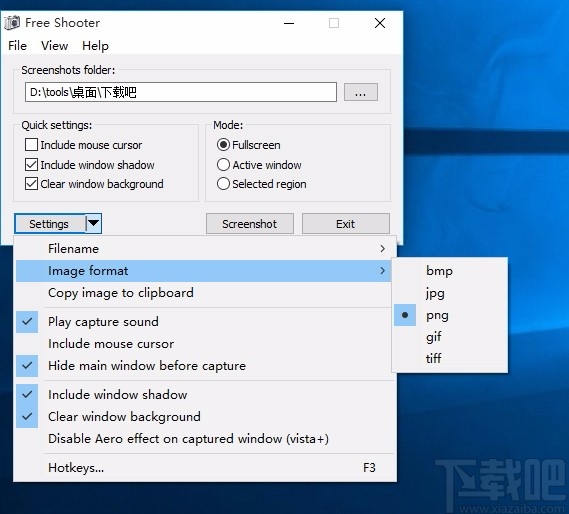
Task: Select gif image format
Action: click(450, 337)
